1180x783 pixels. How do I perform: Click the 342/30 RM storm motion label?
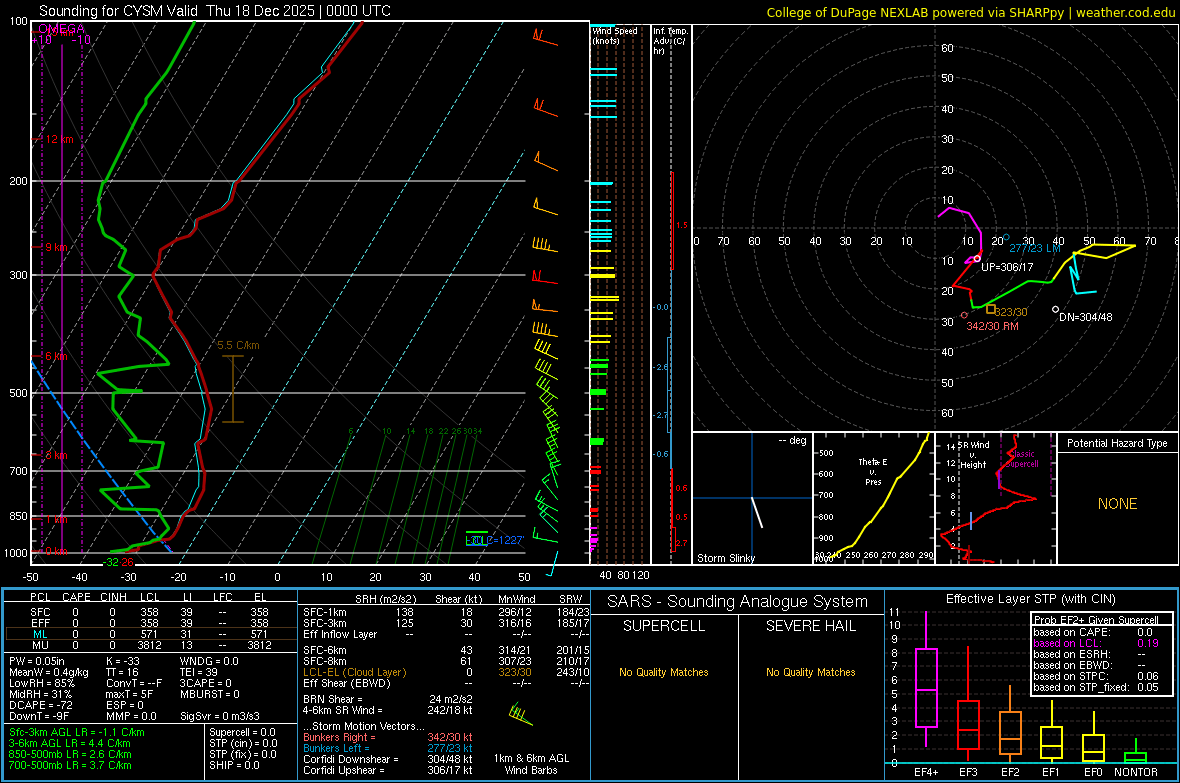(x=992, y=326)
